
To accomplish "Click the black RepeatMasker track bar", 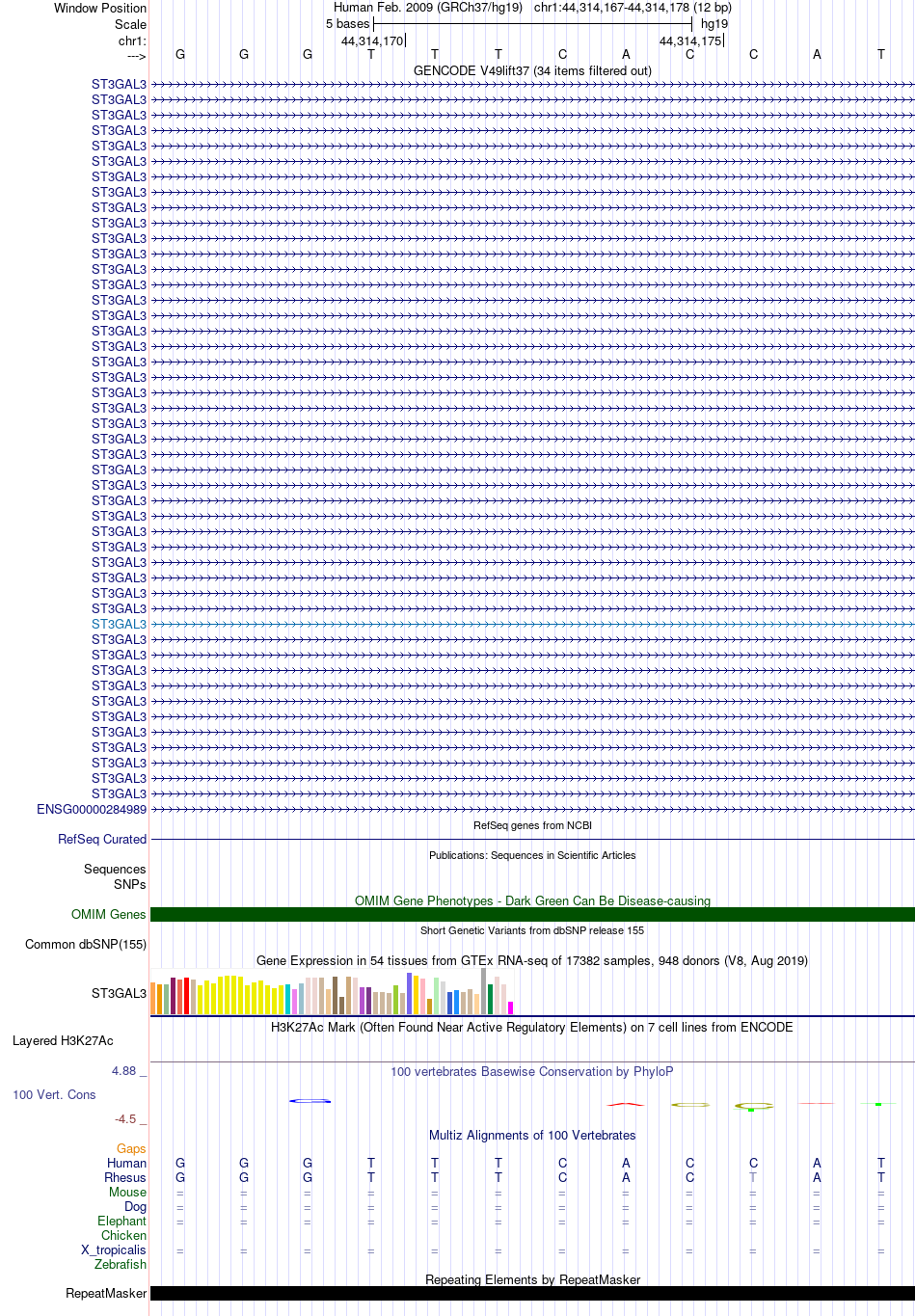I will tap(532, 1294).
